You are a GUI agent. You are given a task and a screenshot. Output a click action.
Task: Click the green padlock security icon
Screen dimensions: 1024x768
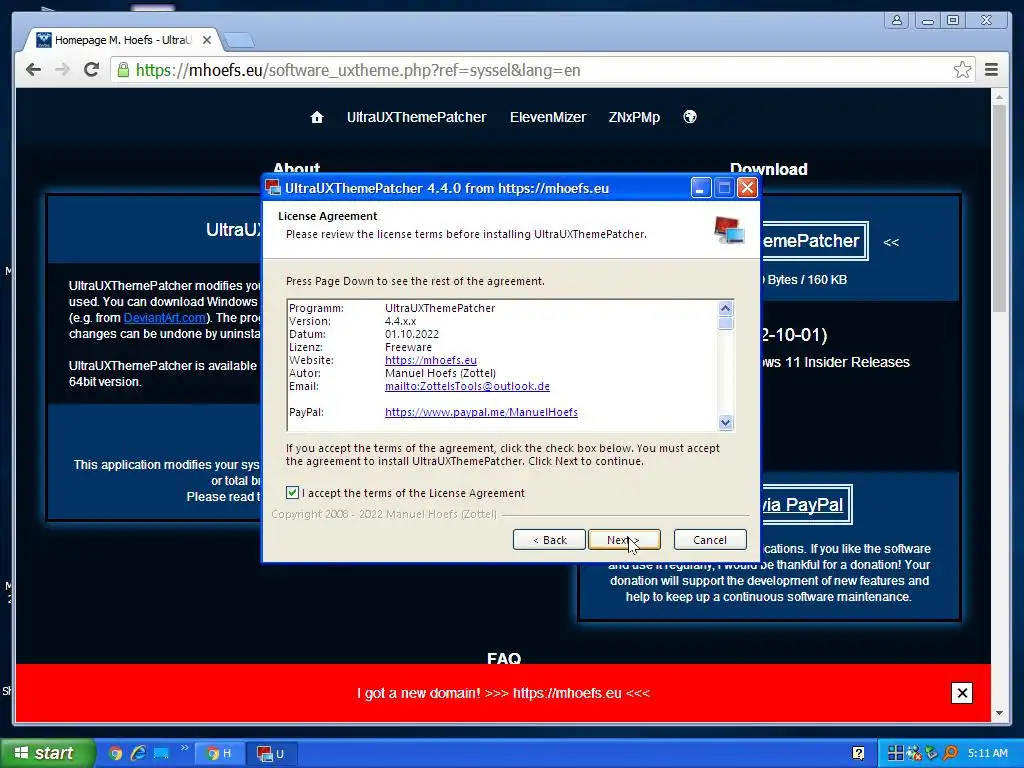click(123, 70)
